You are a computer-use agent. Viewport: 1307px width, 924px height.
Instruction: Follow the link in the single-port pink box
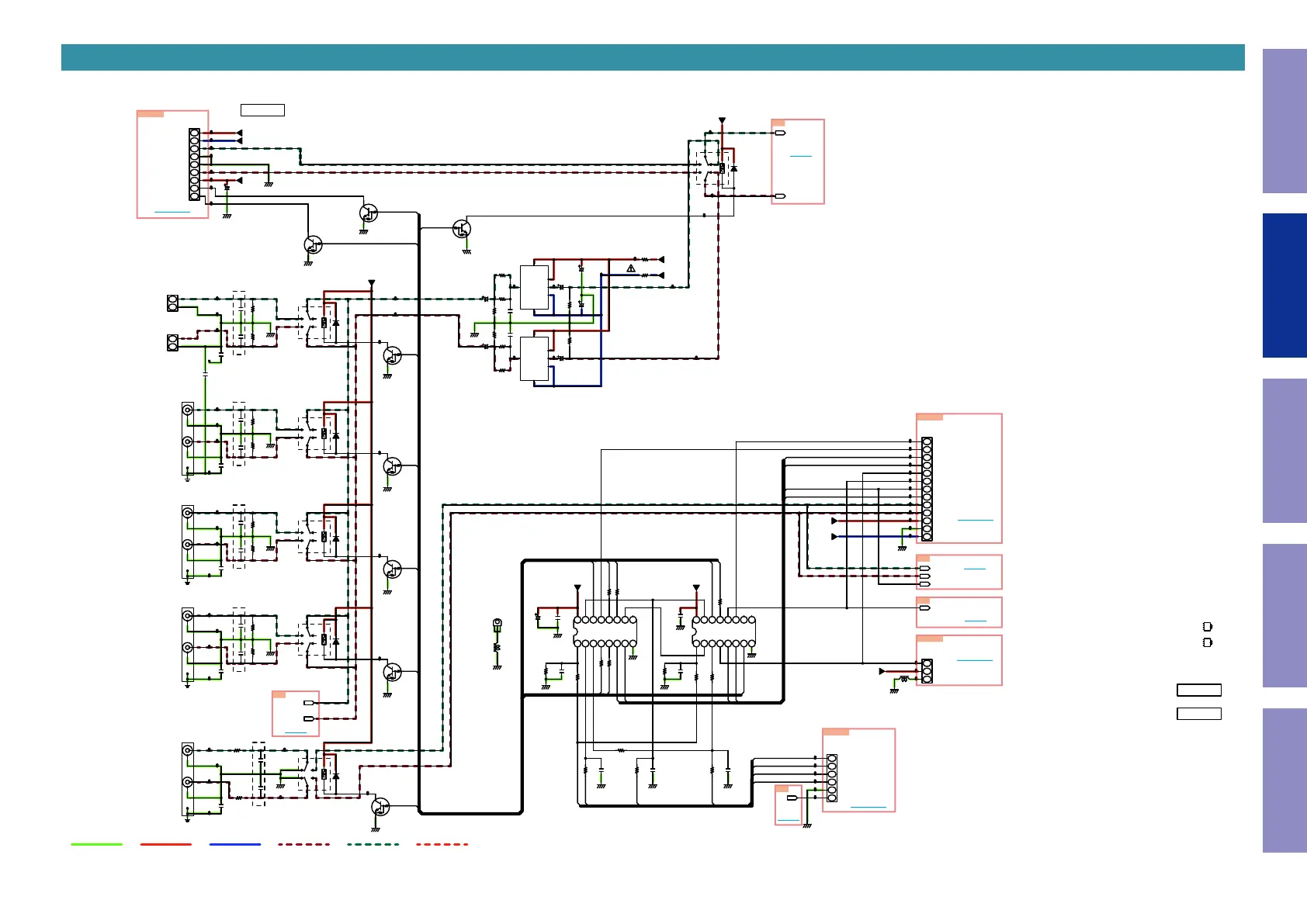coord(976,621)
